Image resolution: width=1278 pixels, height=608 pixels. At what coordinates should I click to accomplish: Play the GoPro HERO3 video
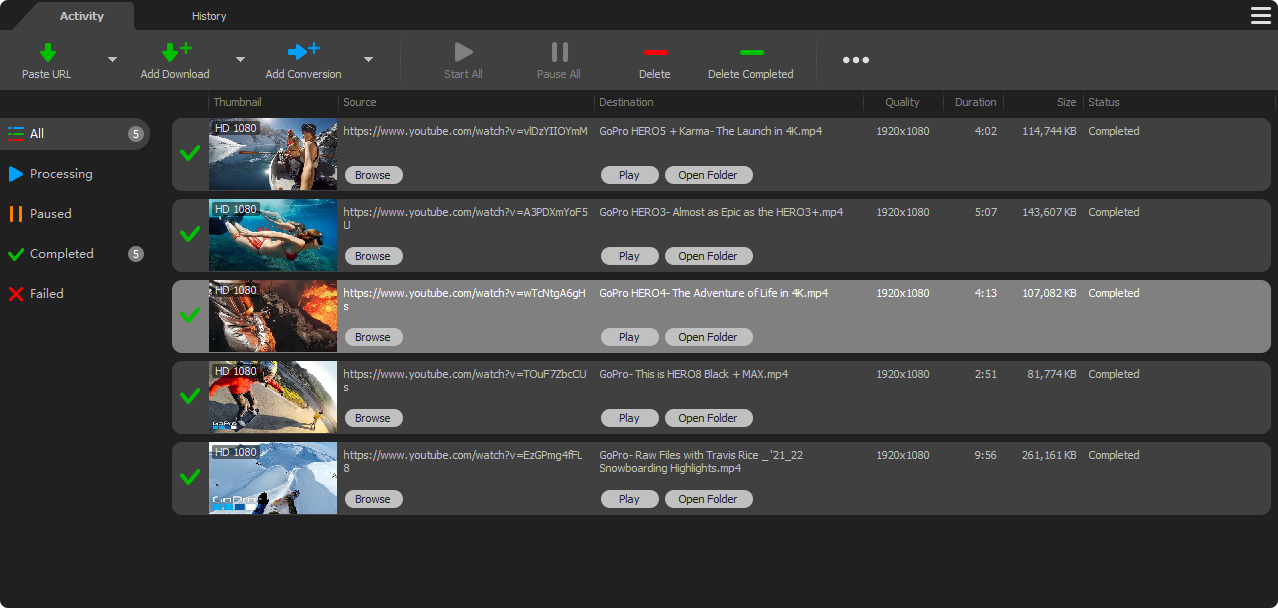click(x=629, y=256)
